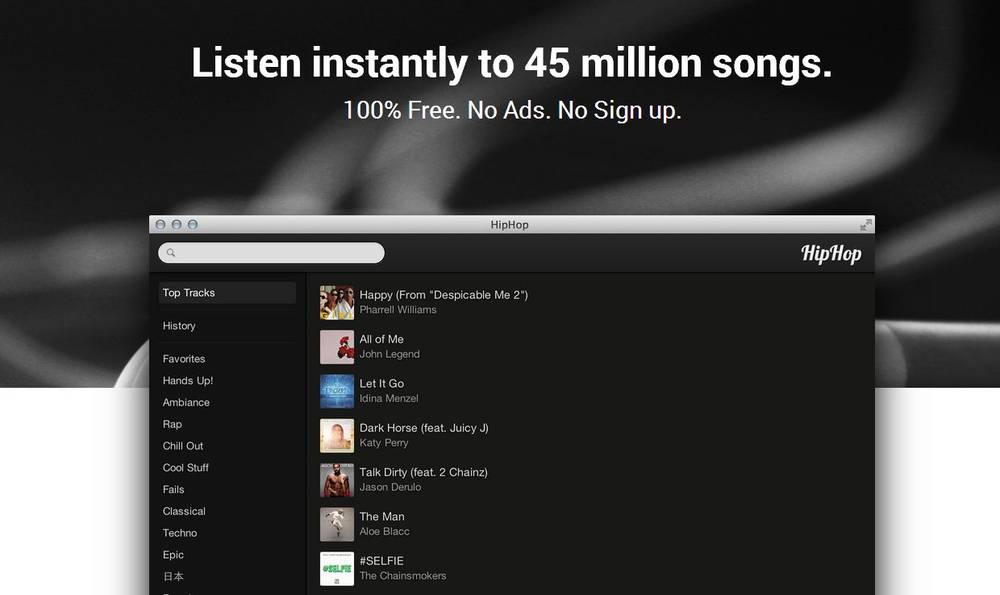Click The Man album art

point(337,524)
